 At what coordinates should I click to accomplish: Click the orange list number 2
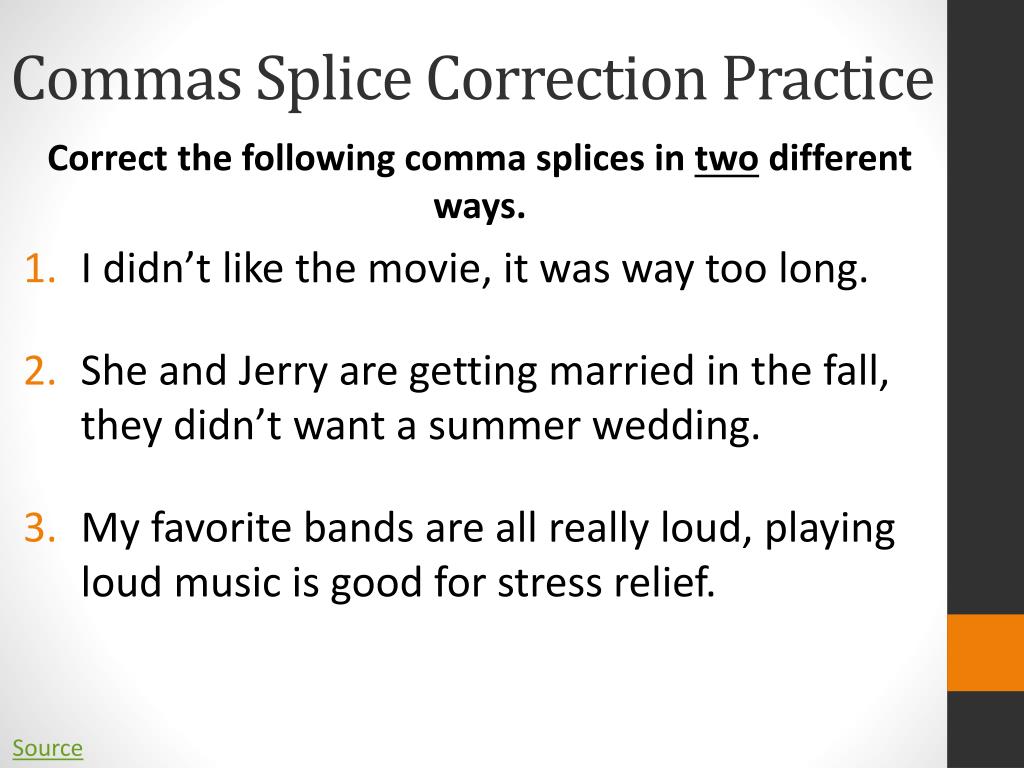point(40,372)
